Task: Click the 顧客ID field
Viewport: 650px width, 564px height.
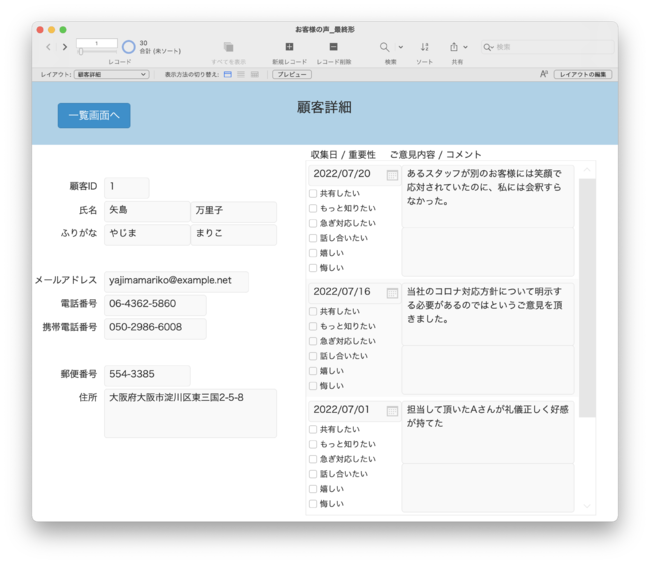Action: point(126,187)
